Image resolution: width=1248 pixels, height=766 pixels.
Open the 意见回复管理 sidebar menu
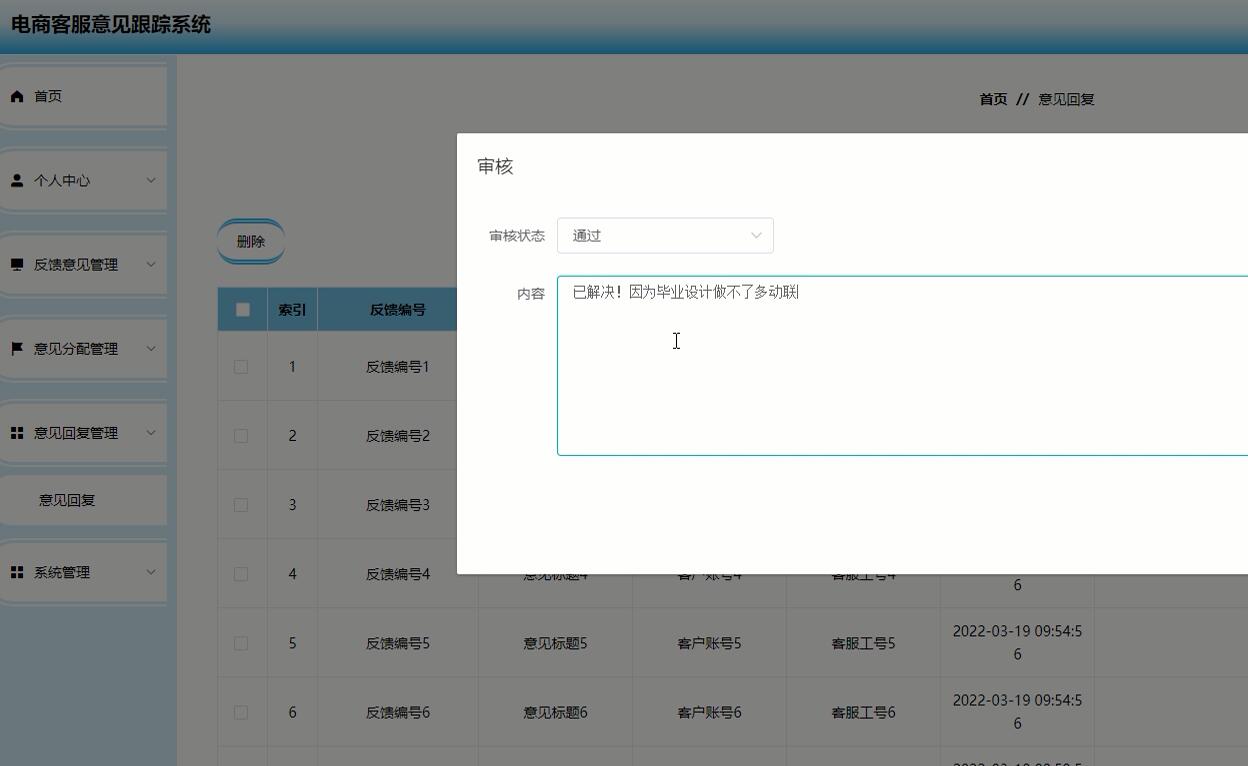(83, 433)
